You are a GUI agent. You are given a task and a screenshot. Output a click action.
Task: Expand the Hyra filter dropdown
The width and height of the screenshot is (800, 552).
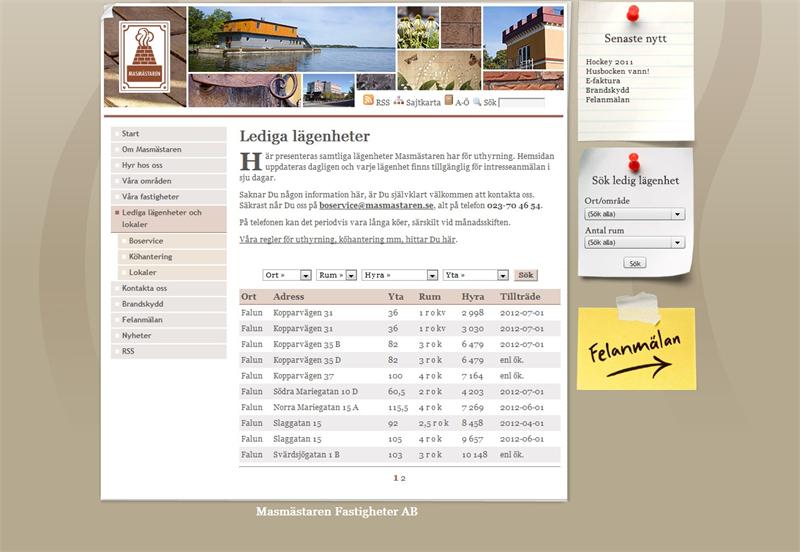coord(399,275)
